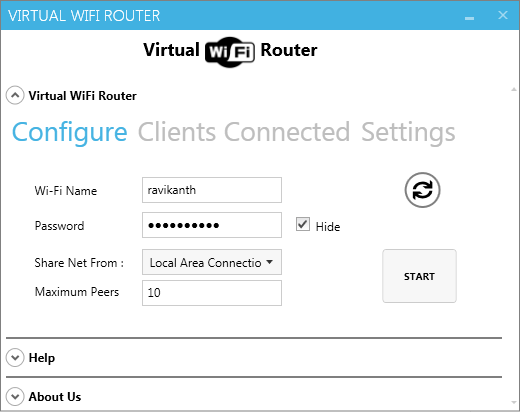Uncheck the Hide password checkbox
The height and width of the screenshot is (412, 520).
coord(303,224)
